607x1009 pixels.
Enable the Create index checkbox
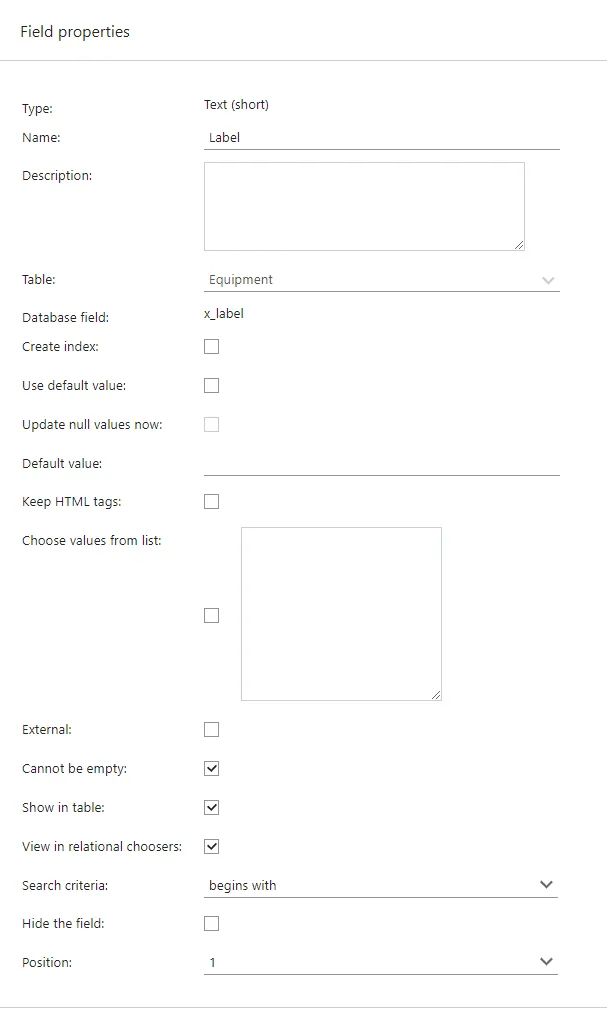[x=211, y=347]
